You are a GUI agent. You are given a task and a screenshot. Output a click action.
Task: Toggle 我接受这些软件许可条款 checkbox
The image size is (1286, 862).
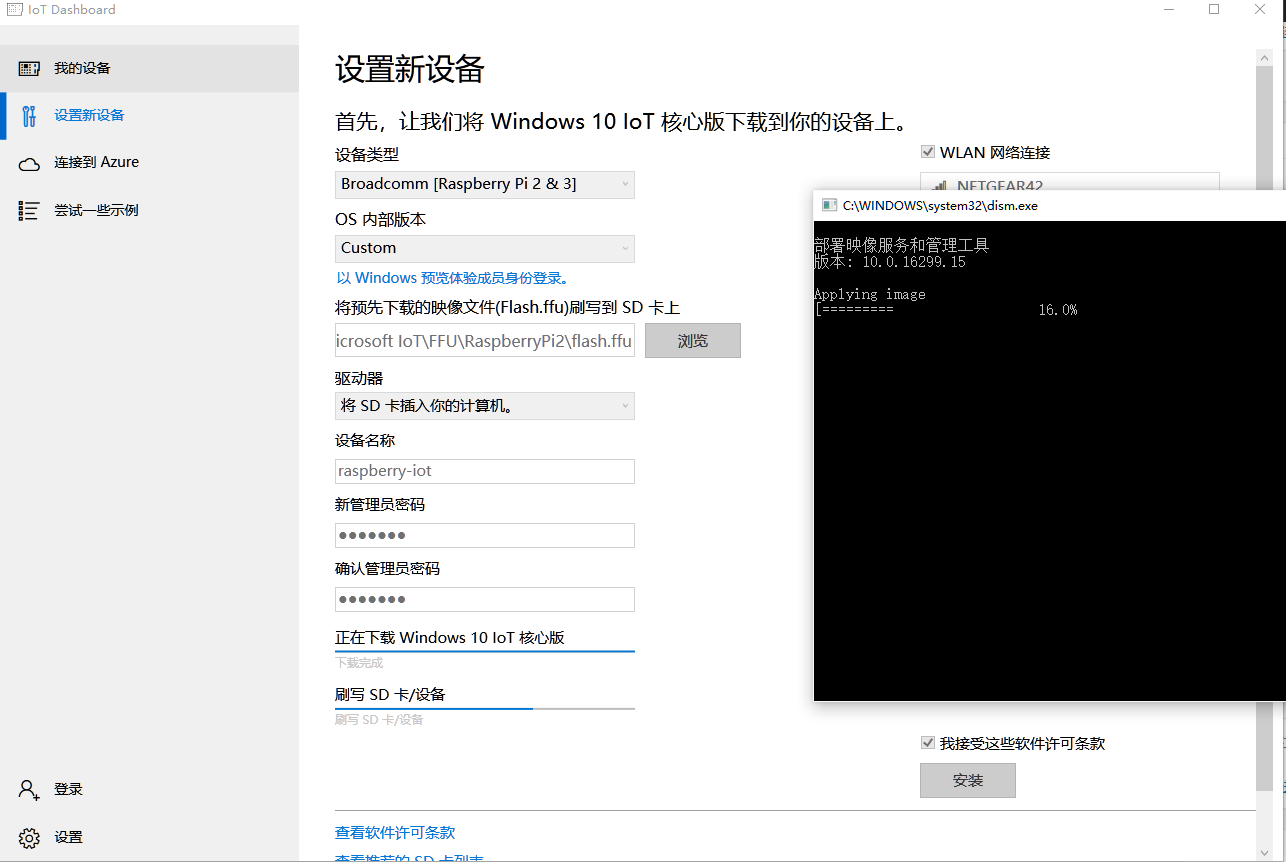(x=927, y=743)
